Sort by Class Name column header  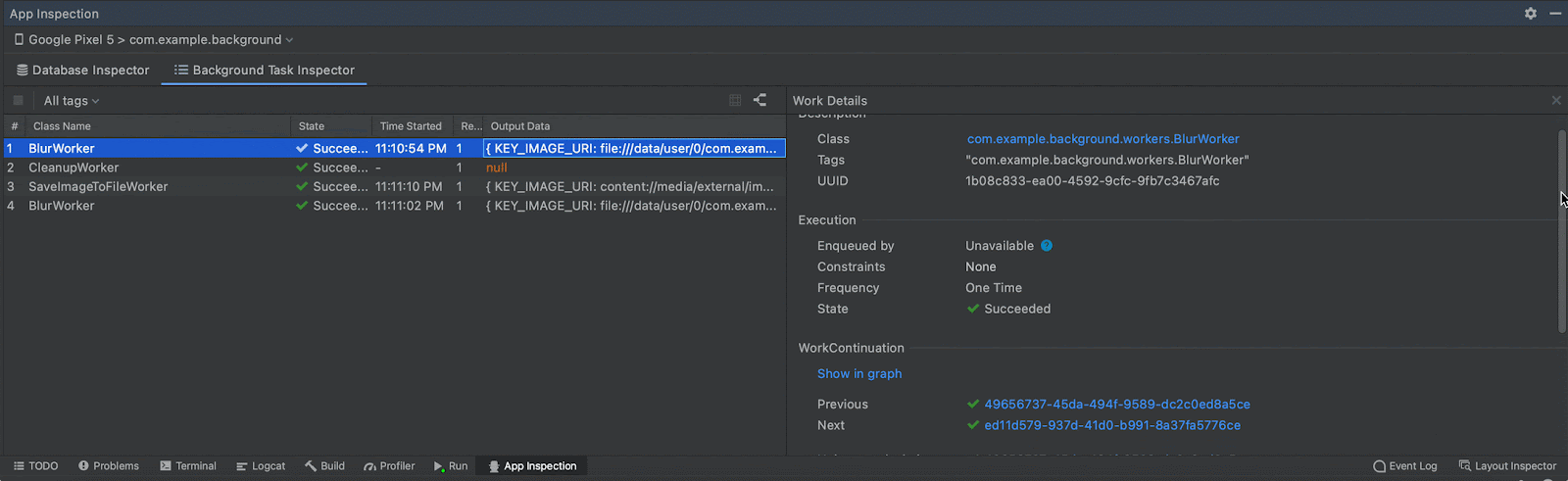(158, 126)
